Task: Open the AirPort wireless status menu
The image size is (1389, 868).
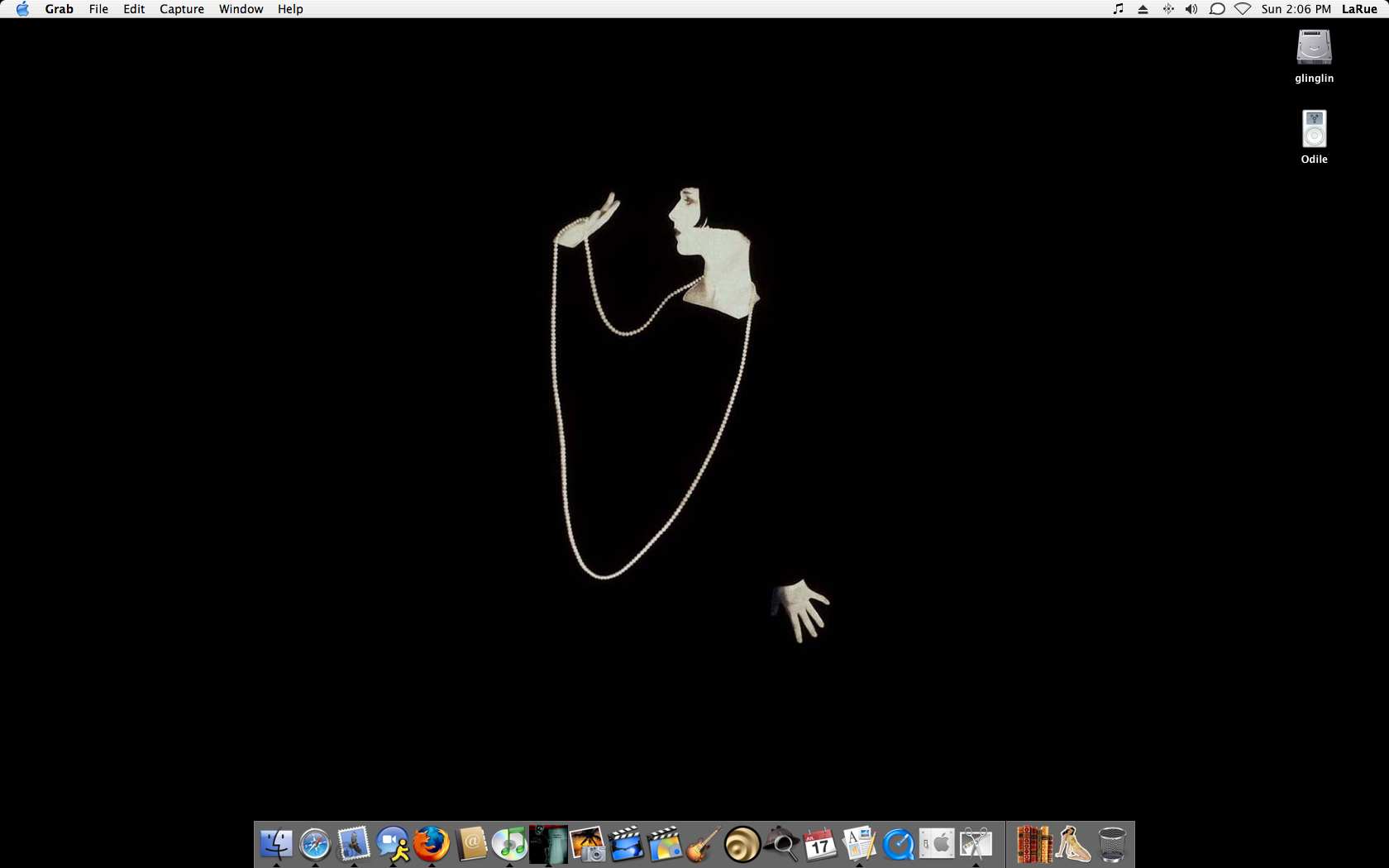Action: point(1242,9)
